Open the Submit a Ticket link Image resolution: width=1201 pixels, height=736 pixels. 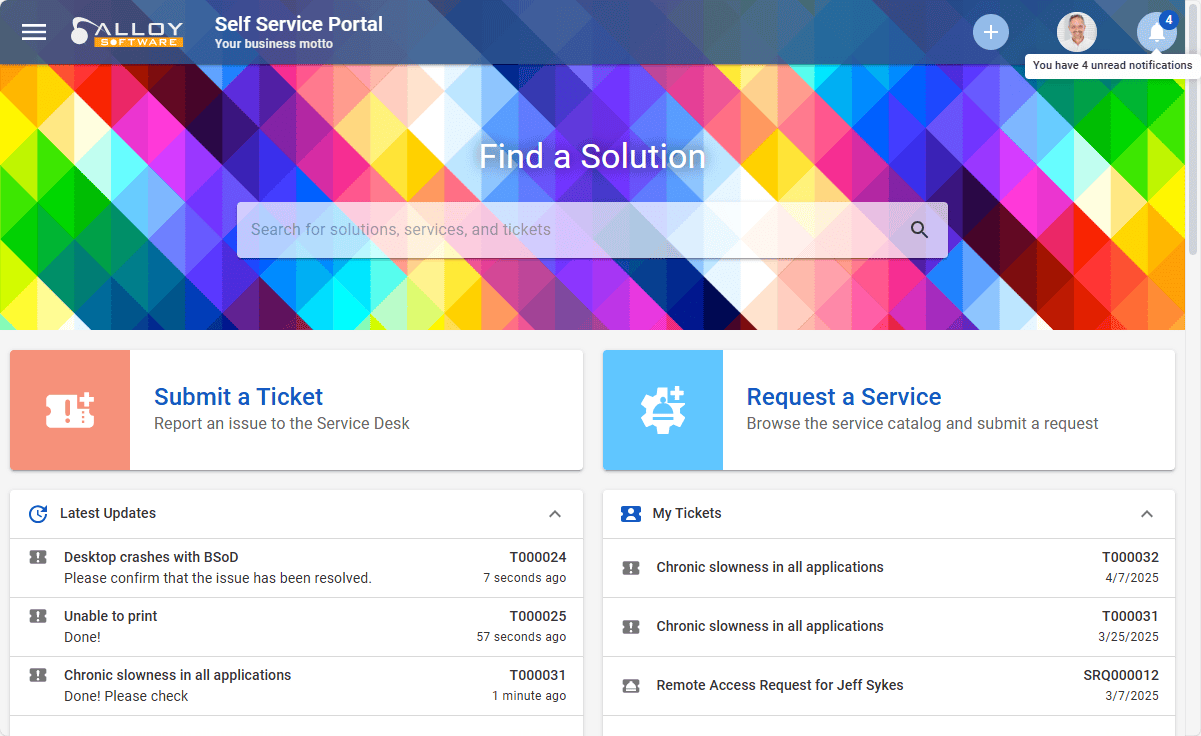point(238,397)
